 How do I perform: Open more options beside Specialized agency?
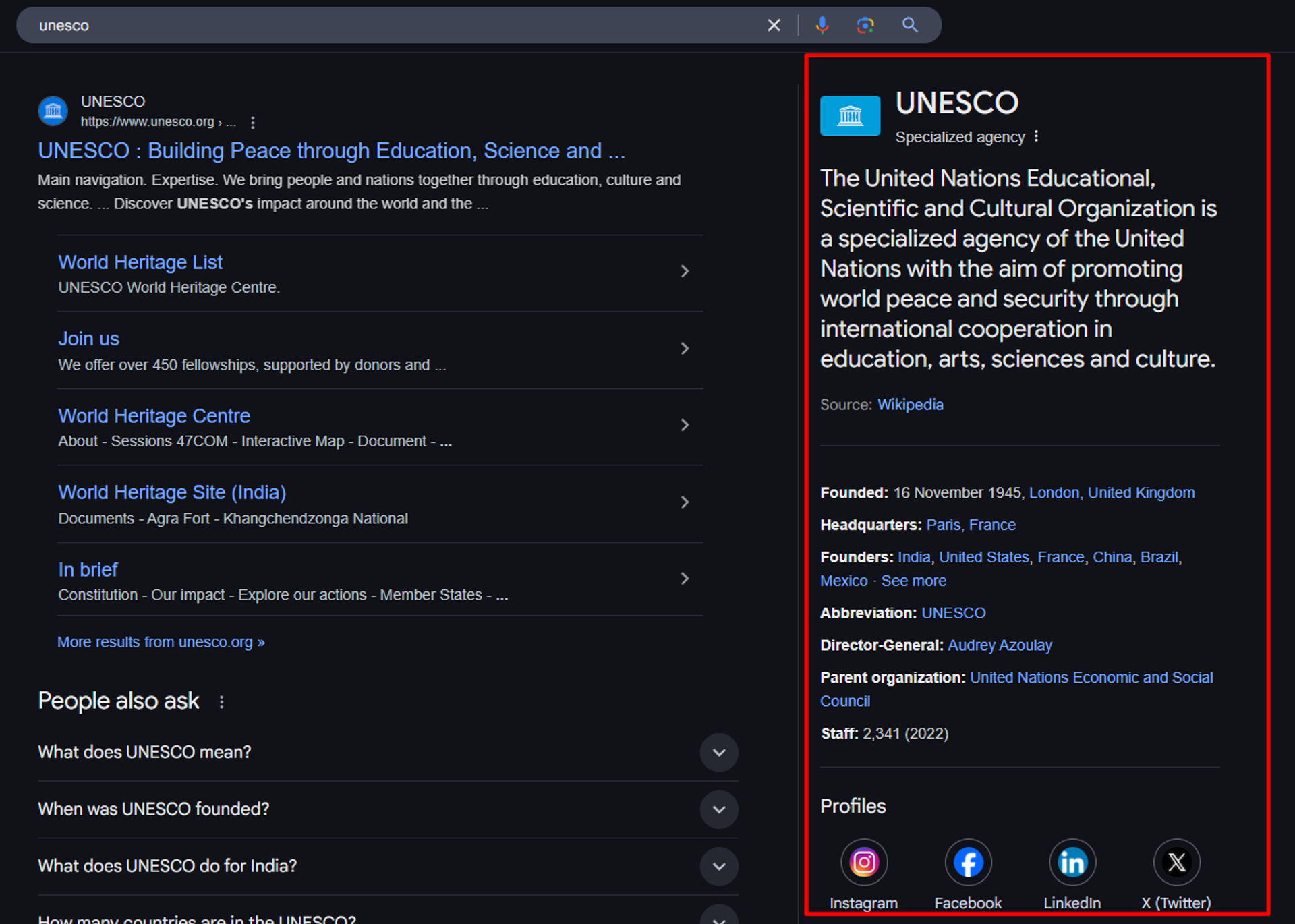click(x=1036, y=136)
